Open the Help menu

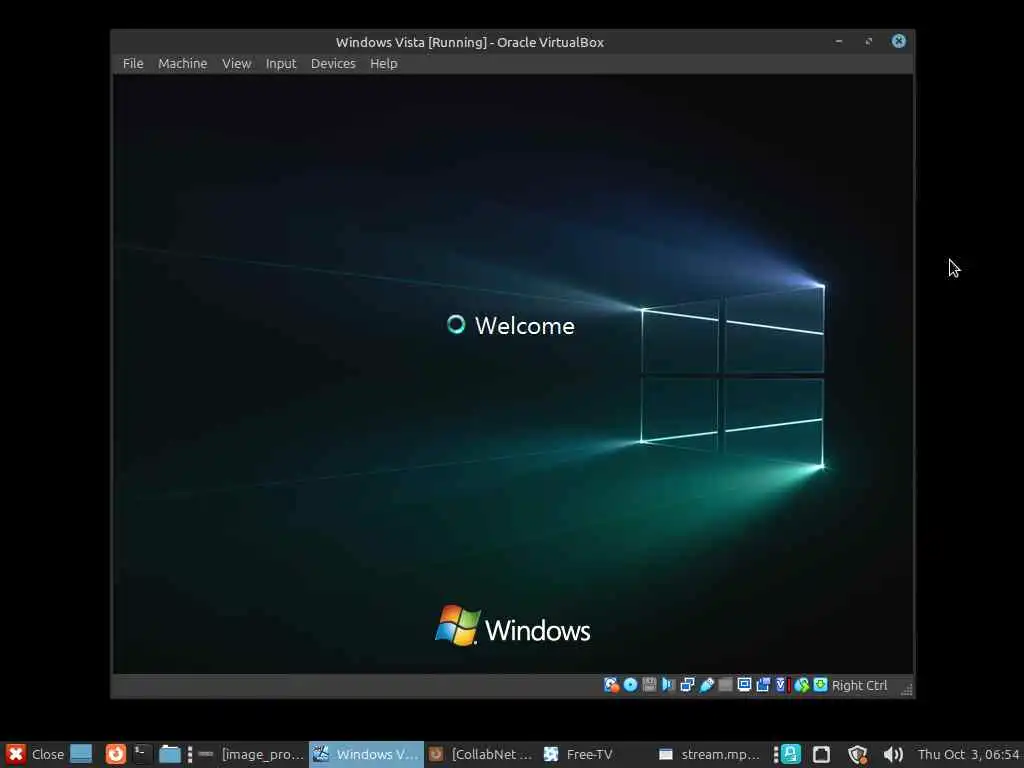click(383, 63)
